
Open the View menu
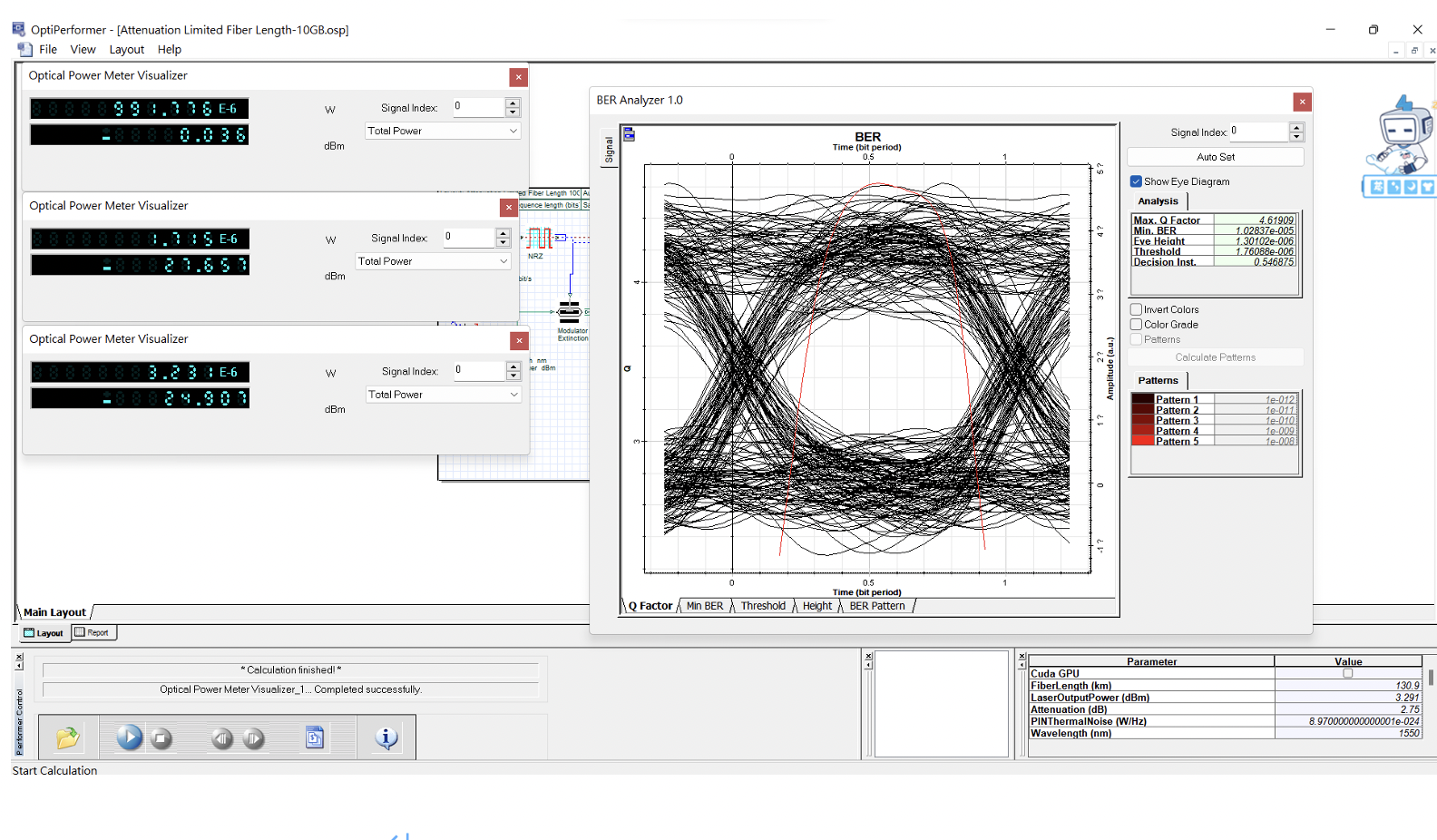pos(83,50)
